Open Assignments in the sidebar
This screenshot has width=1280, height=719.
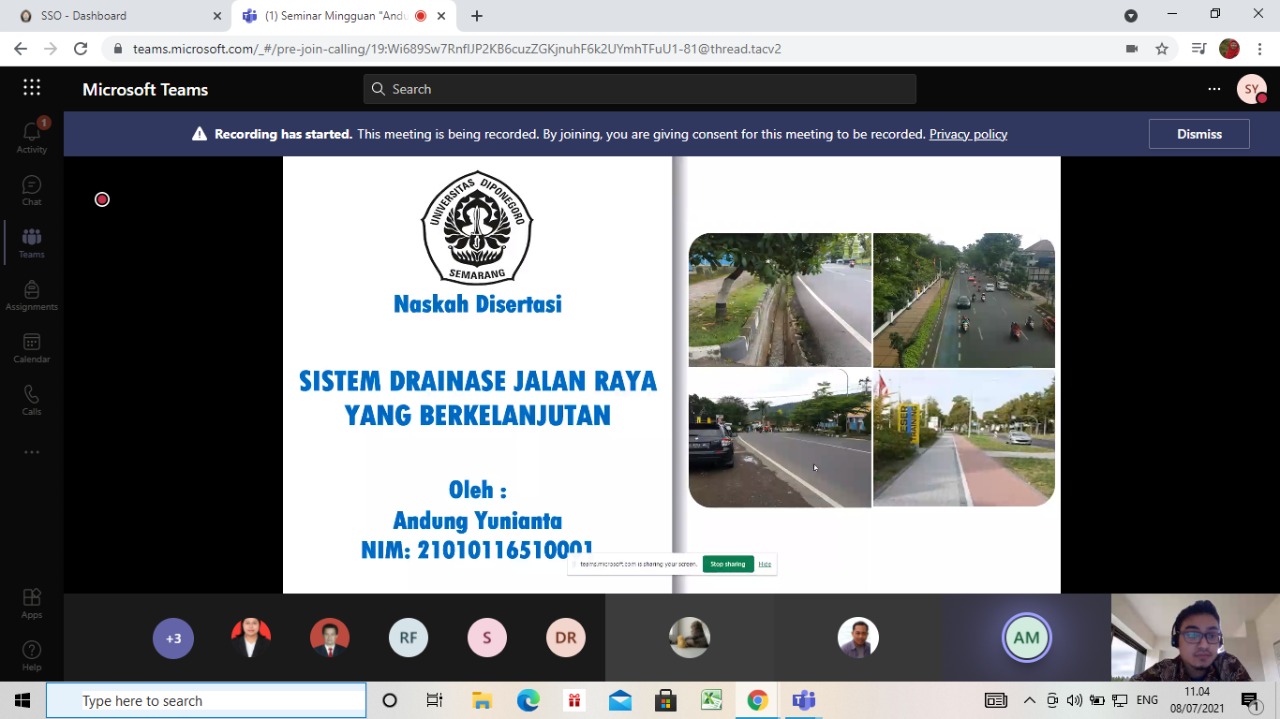pos(31,295)
